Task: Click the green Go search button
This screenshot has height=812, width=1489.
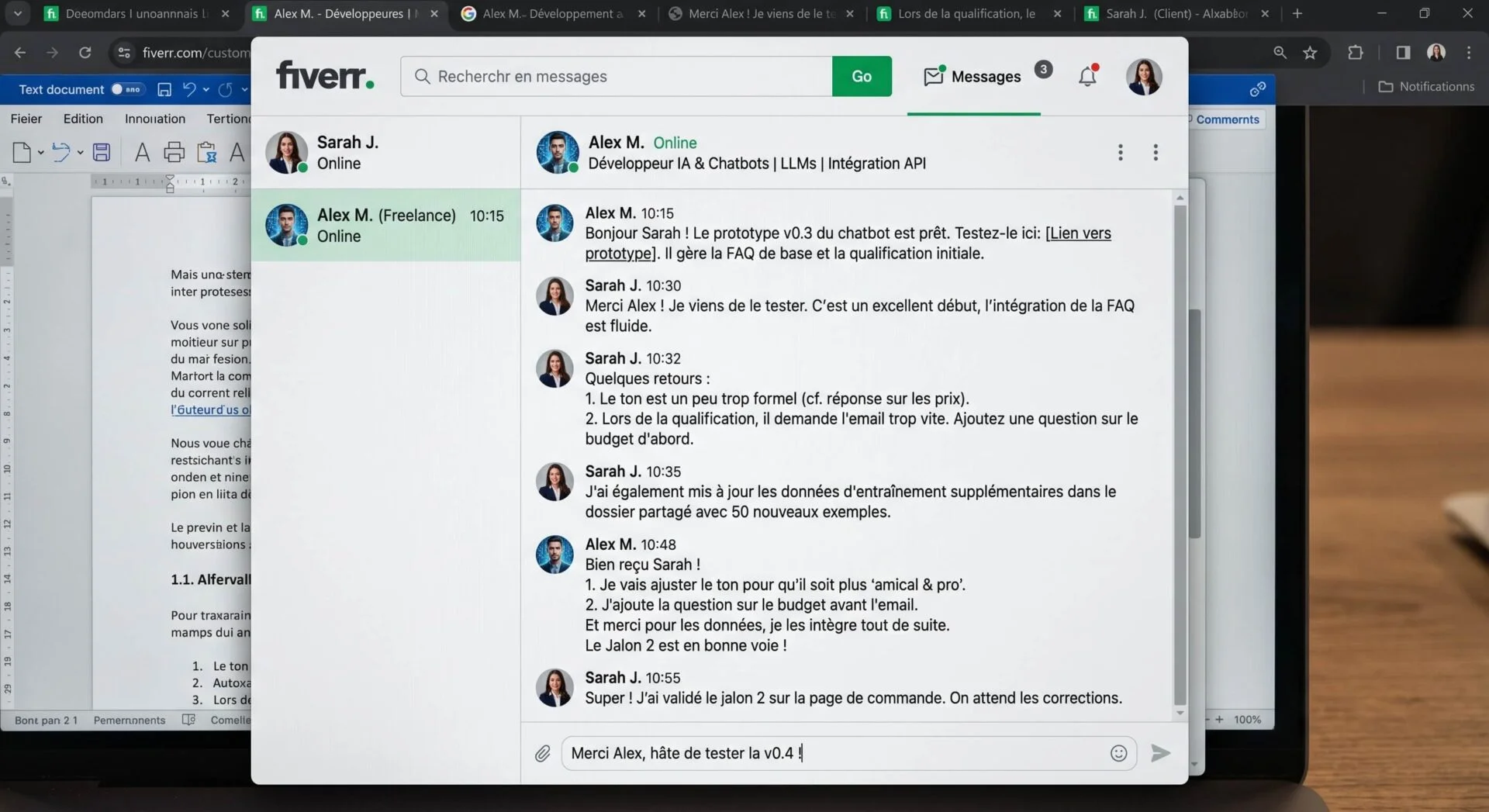Action: [862, 76]
